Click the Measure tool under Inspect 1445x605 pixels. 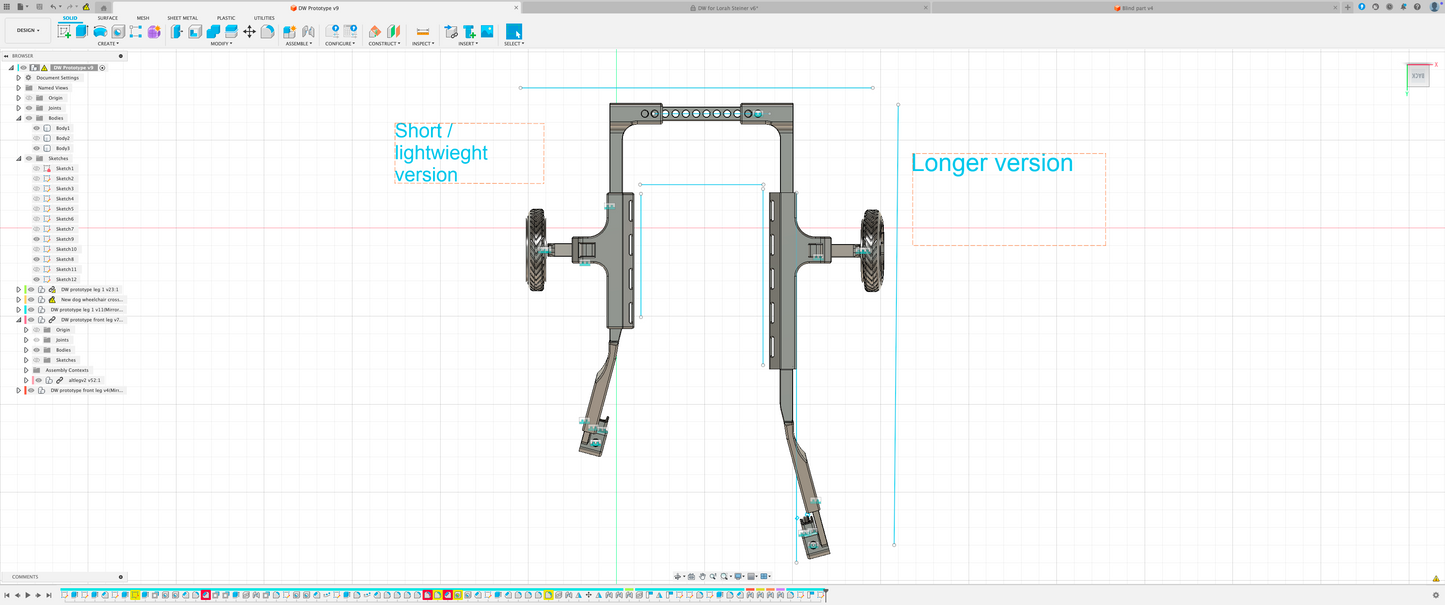click(x=423, y=32)
